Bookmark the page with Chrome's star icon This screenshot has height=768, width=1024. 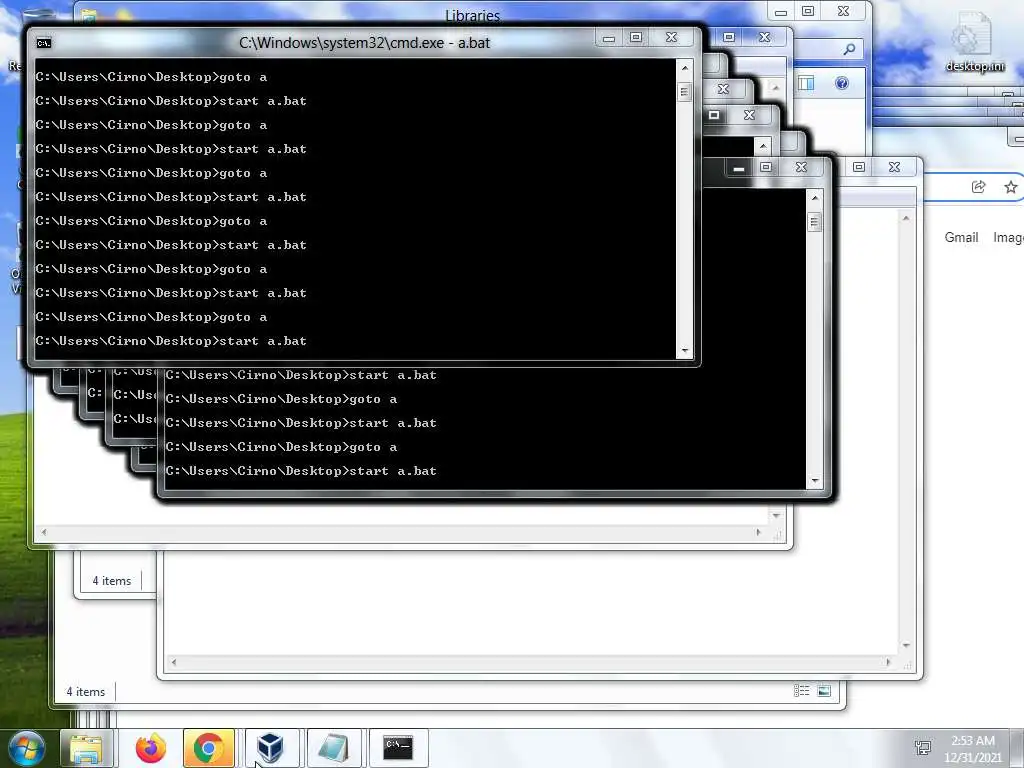click(x=1010, y=187)
